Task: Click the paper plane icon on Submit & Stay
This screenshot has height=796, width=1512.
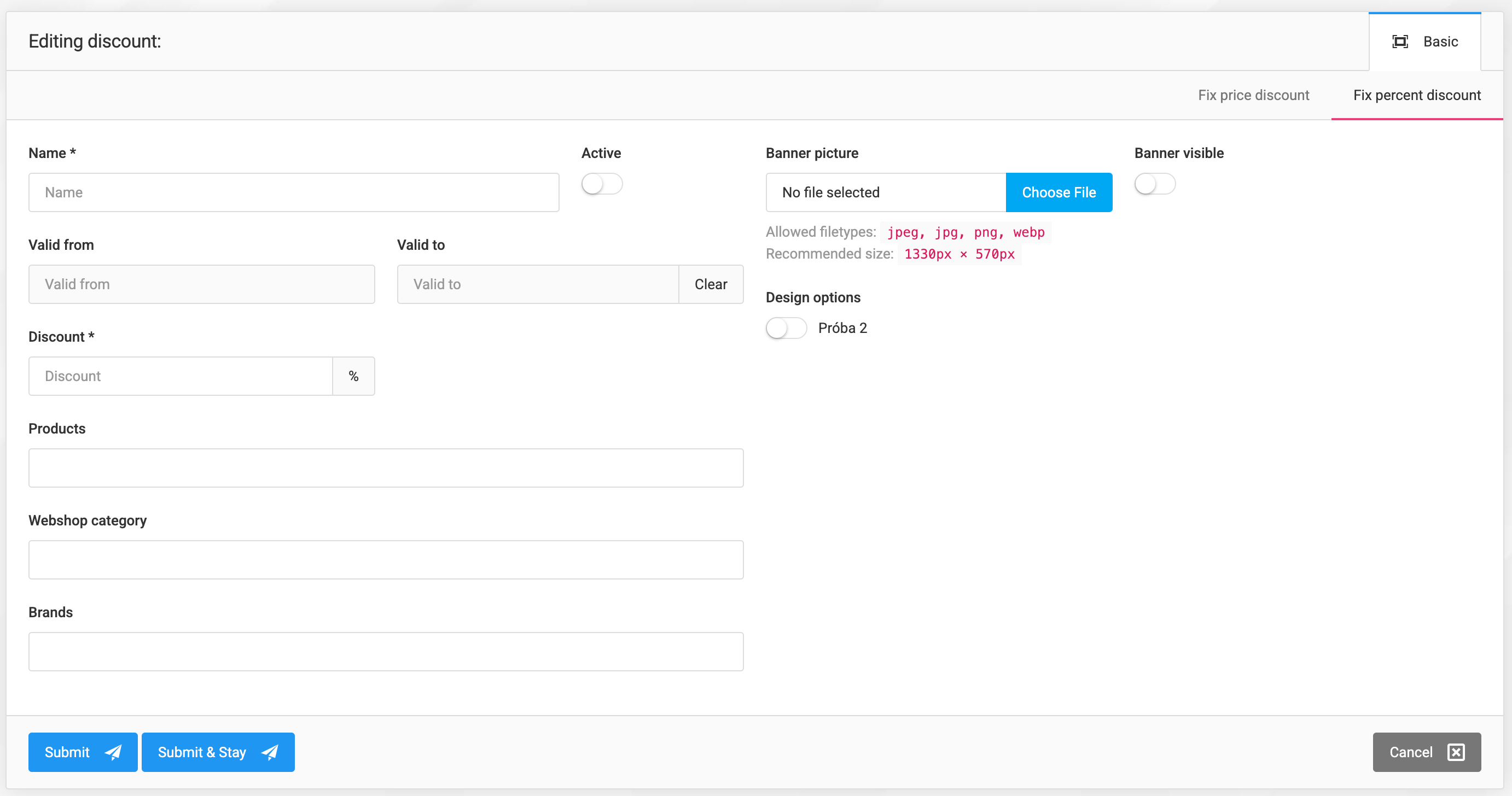Action: (x=270, y=752)
